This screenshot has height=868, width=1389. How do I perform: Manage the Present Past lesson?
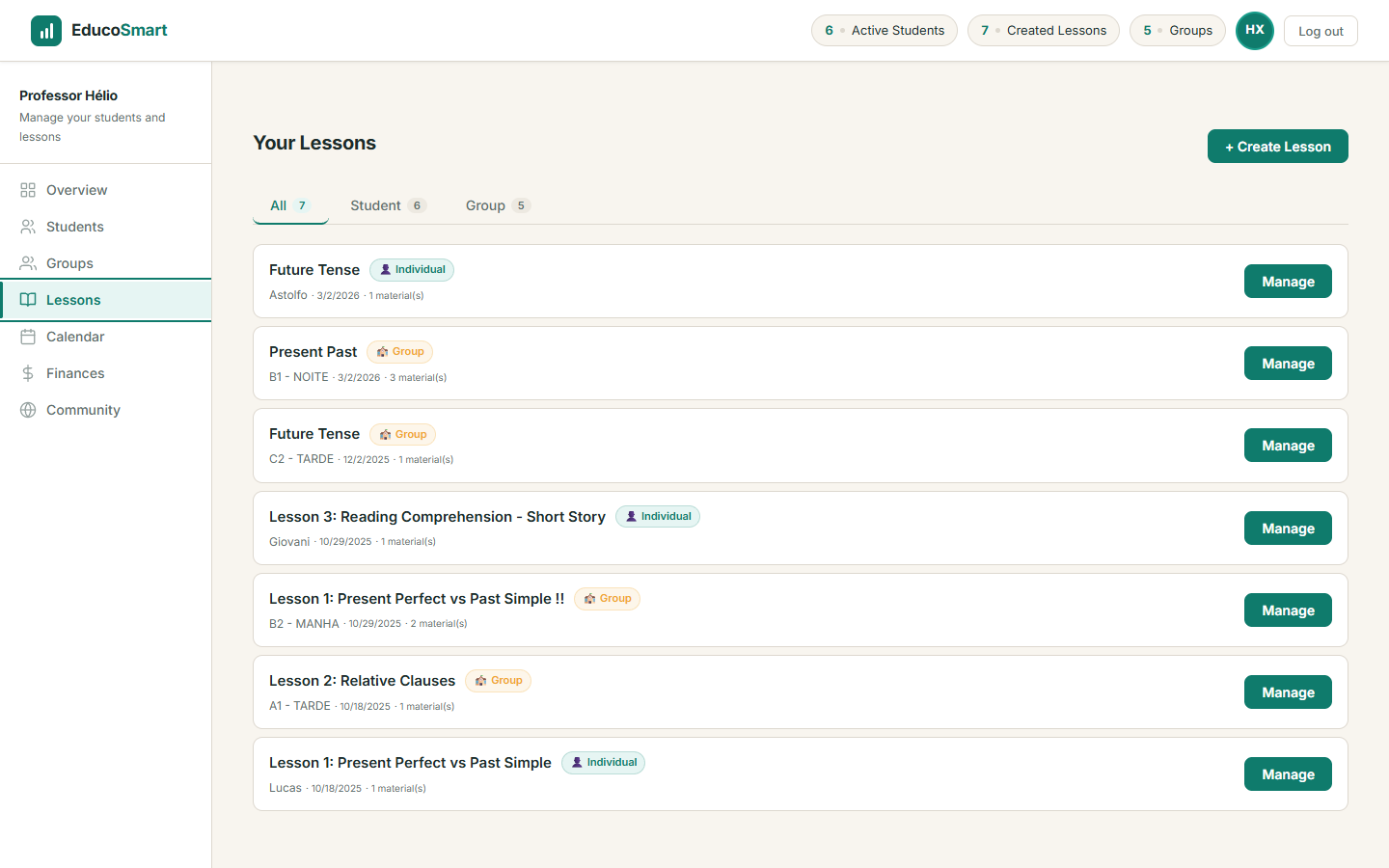[1287, 364]
